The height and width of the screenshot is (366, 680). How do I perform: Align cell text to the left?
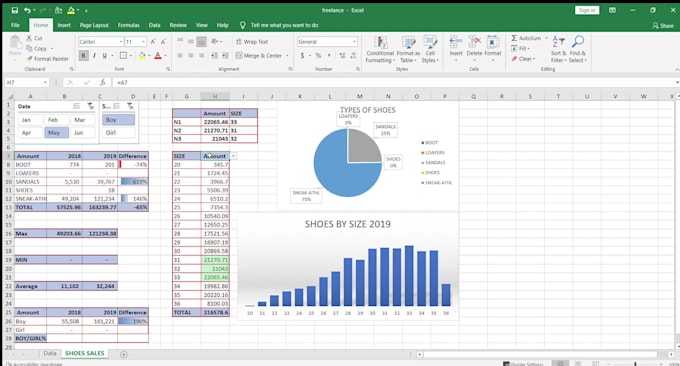point(180,56)
